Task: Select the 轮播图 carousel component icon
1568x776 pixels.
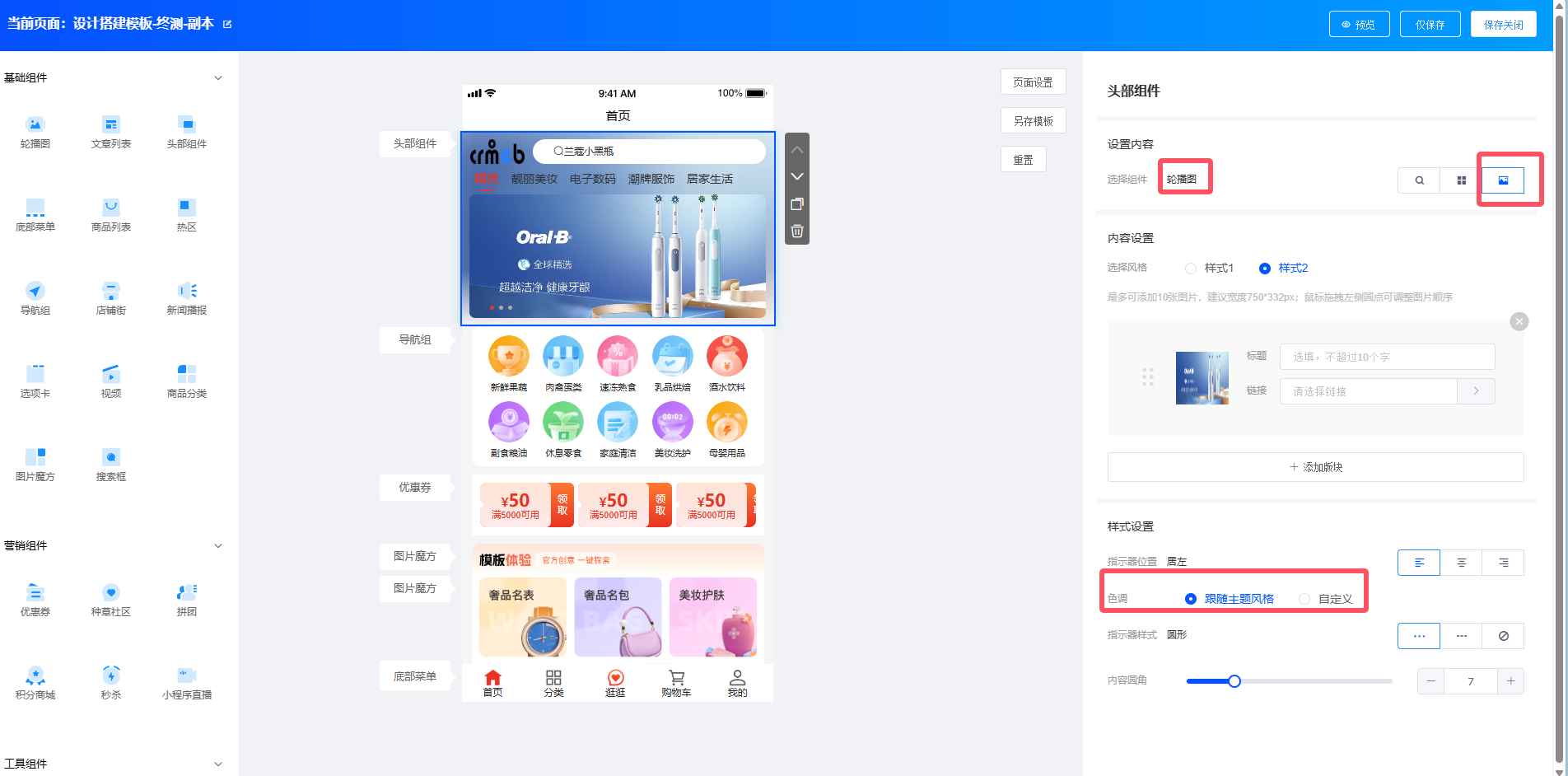Action: (x=35, y=125)
